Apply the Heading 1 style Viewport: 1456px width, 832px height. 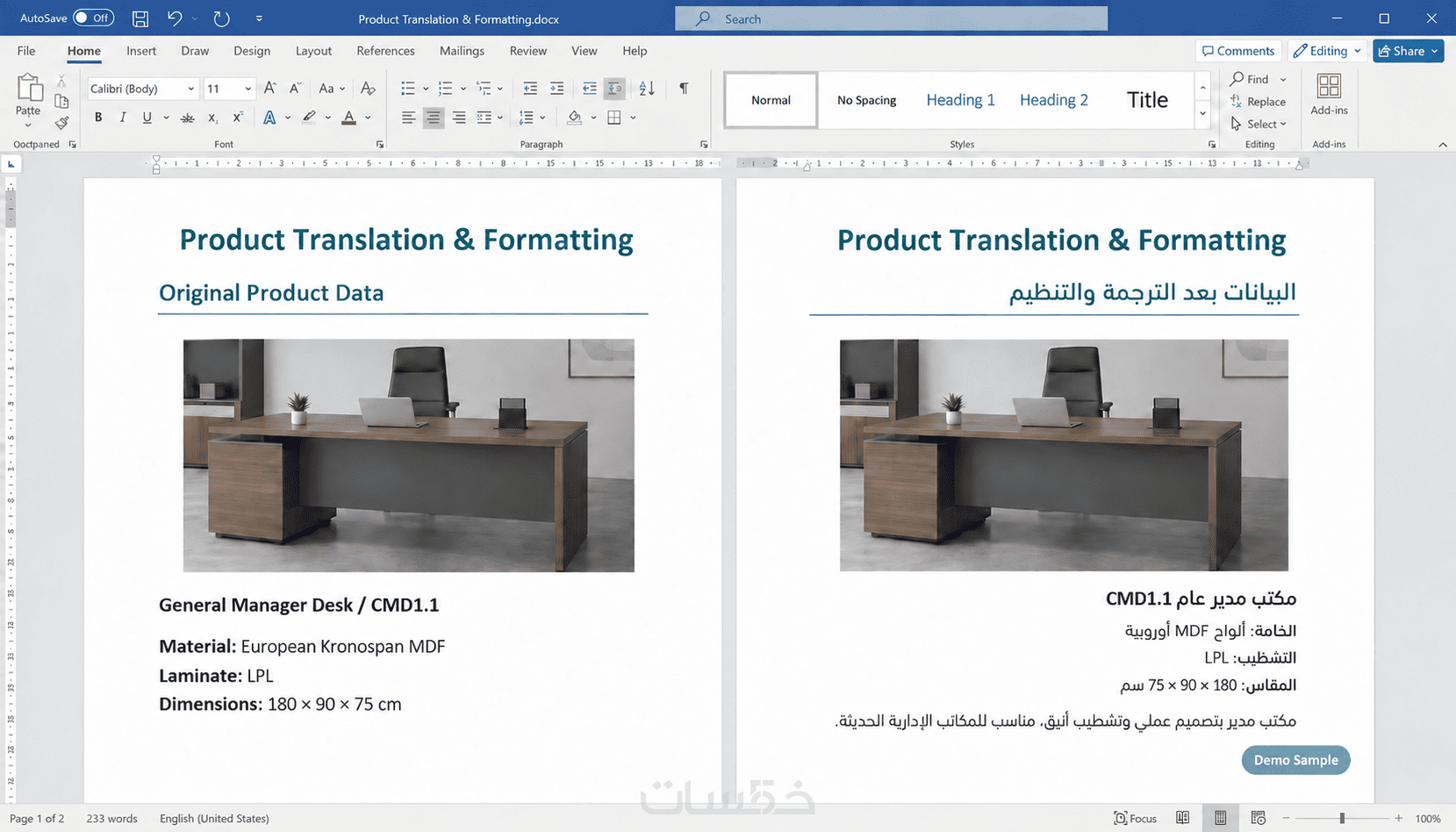pos(960,100)
